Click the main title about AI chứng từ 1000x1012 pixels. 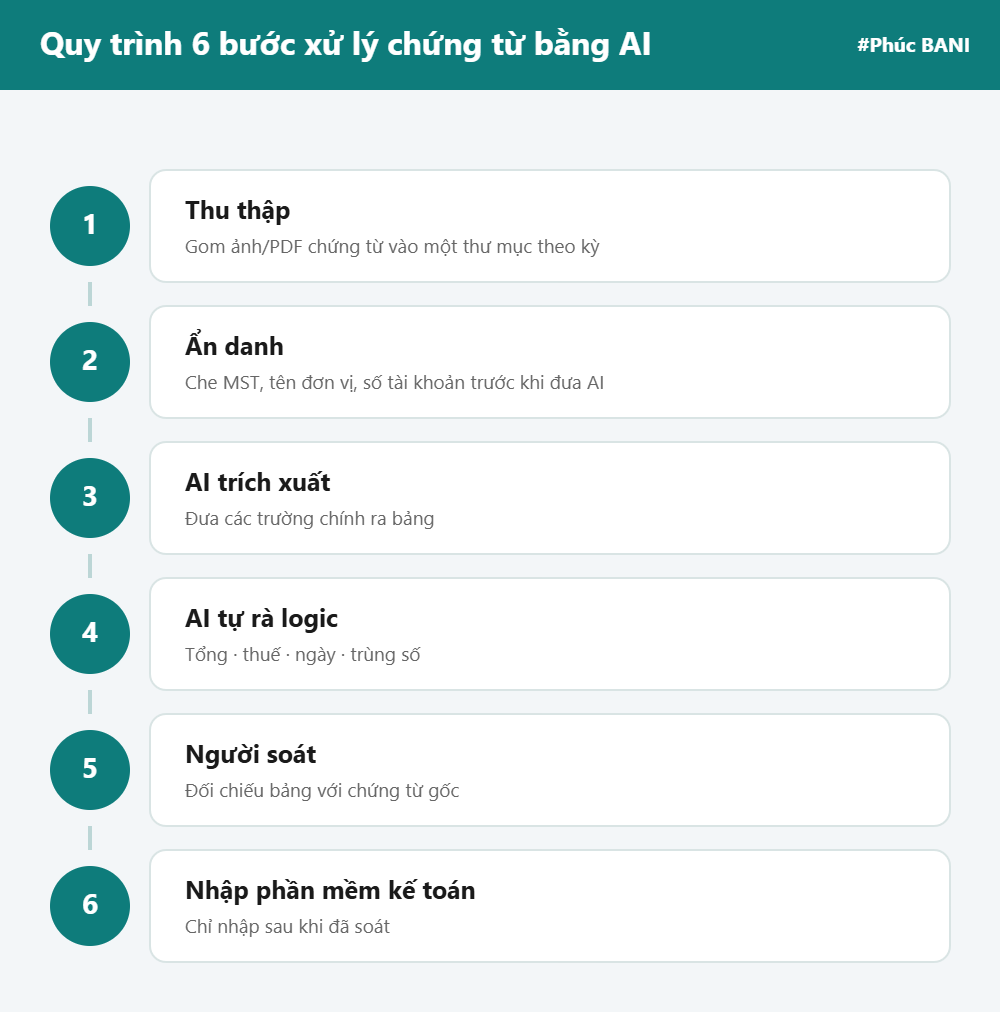tap(345, 45)
